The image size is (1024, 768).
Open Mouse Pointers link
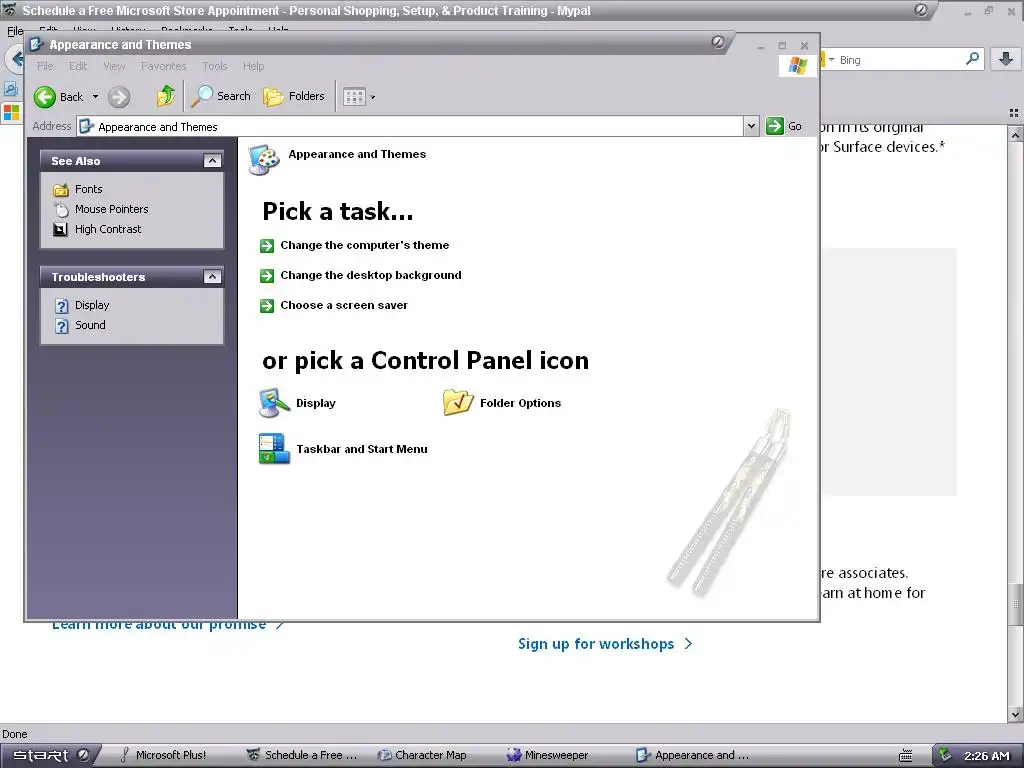112,209
